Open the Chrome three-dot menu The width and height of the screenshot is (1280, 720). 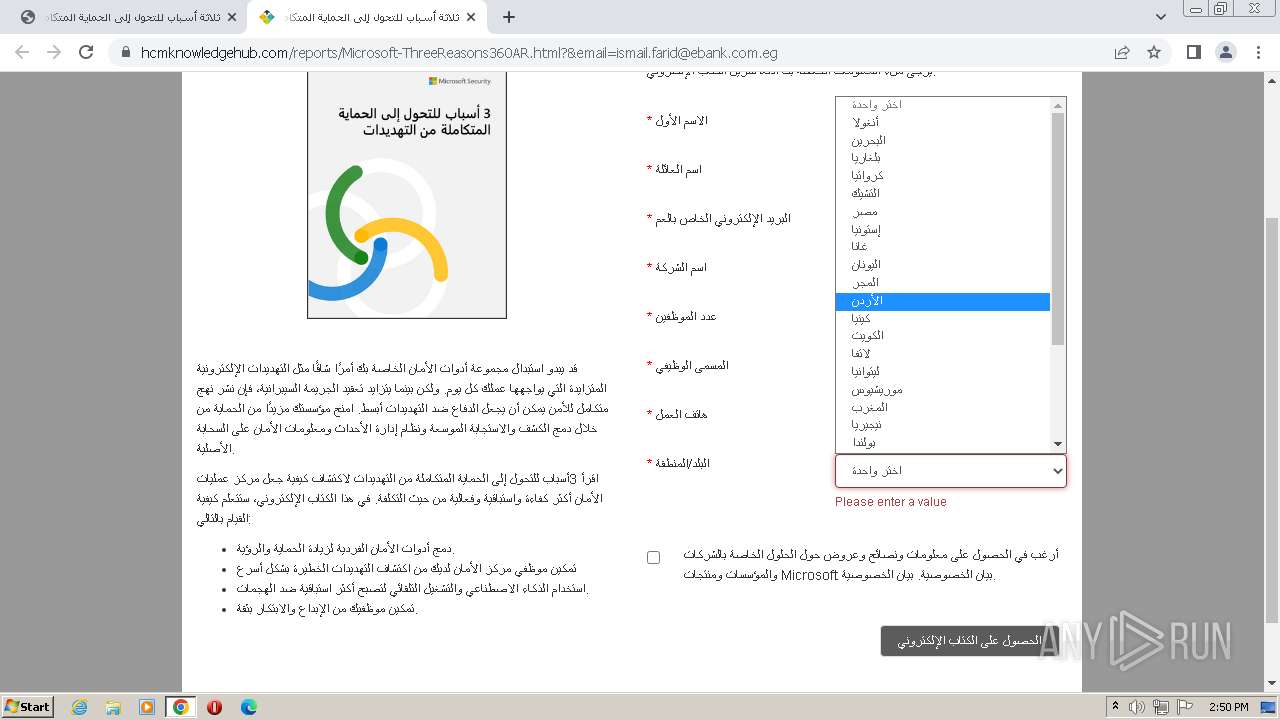tap(1256, 52)
